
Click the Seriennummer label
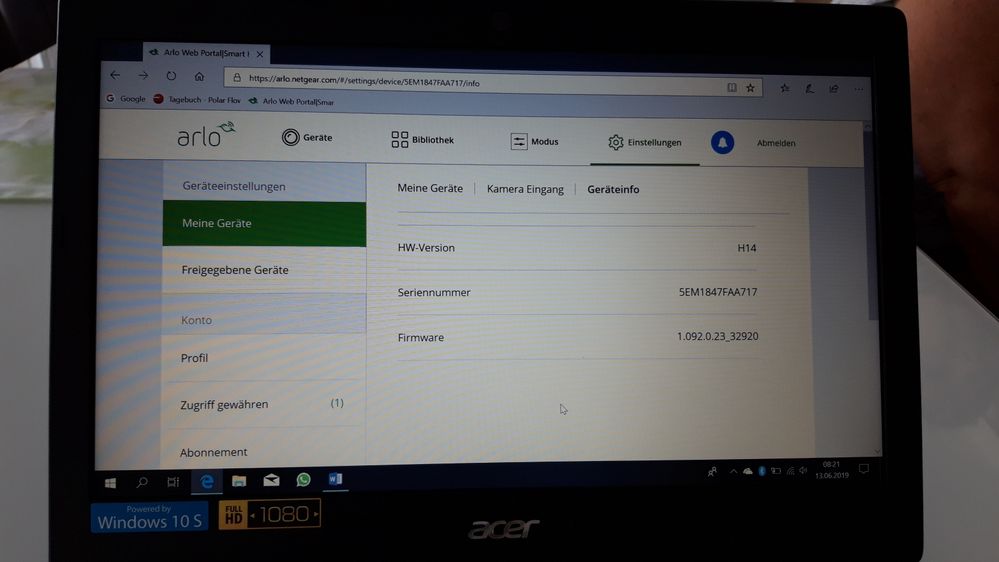click(x=434, y=292)
